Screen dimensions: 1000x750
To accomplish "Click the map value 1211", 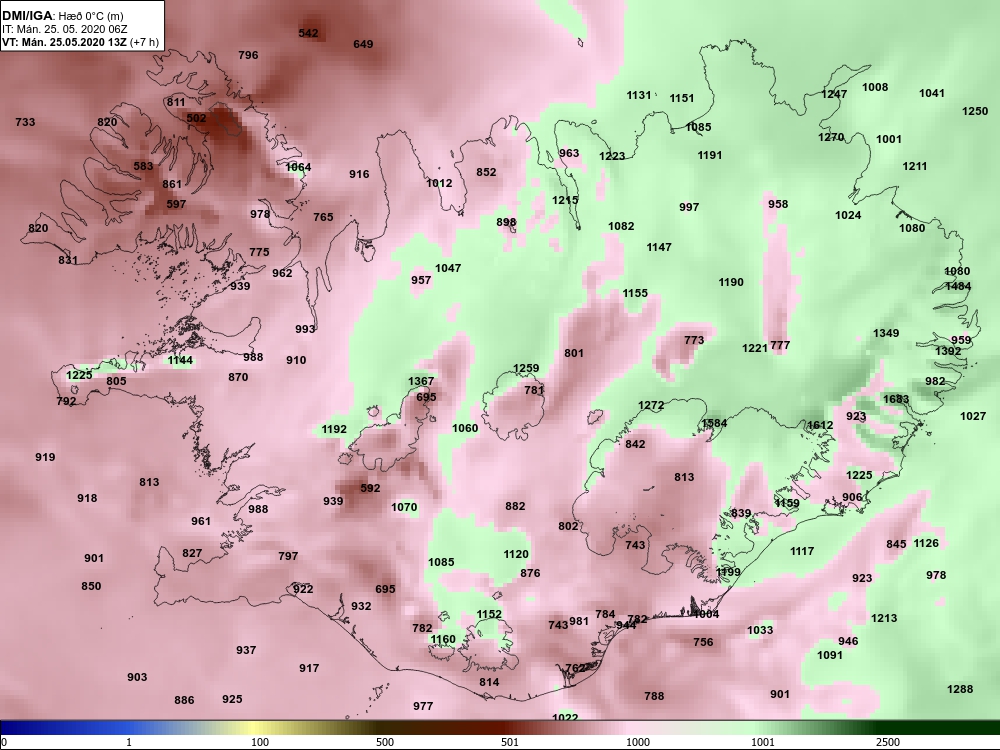I will pyautogui.click(x=915, y=166).
